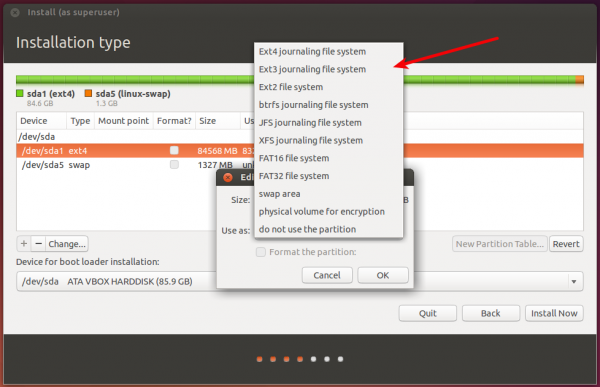Toggle Format checkbox for /dev/sda1
This screenshot has width=600, height=387.
coord(174,150)
